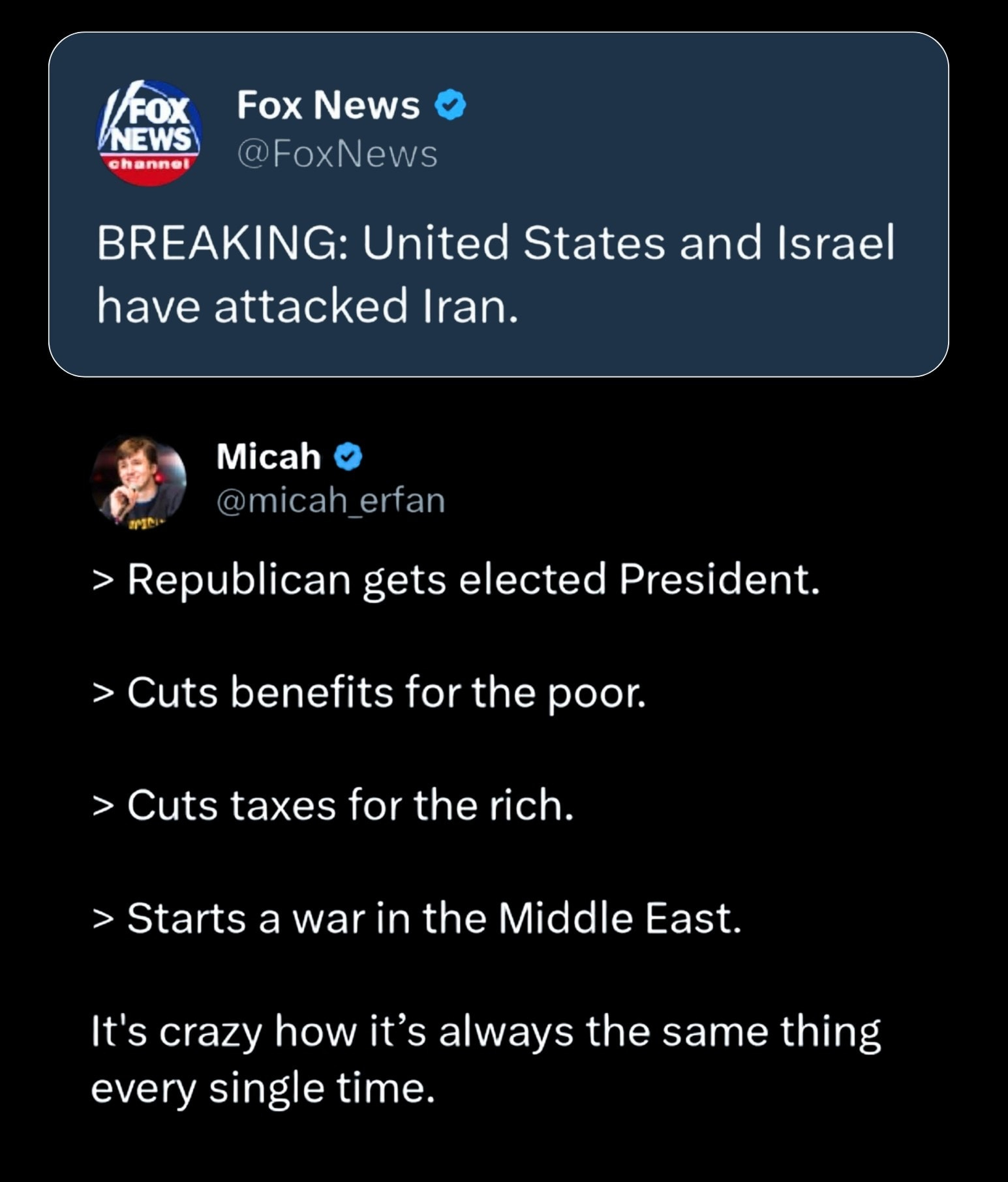This screenshot has height=1182, width=1008.
Task: Click the Fox News channel logo avatar
Action: tap(149, 134)
